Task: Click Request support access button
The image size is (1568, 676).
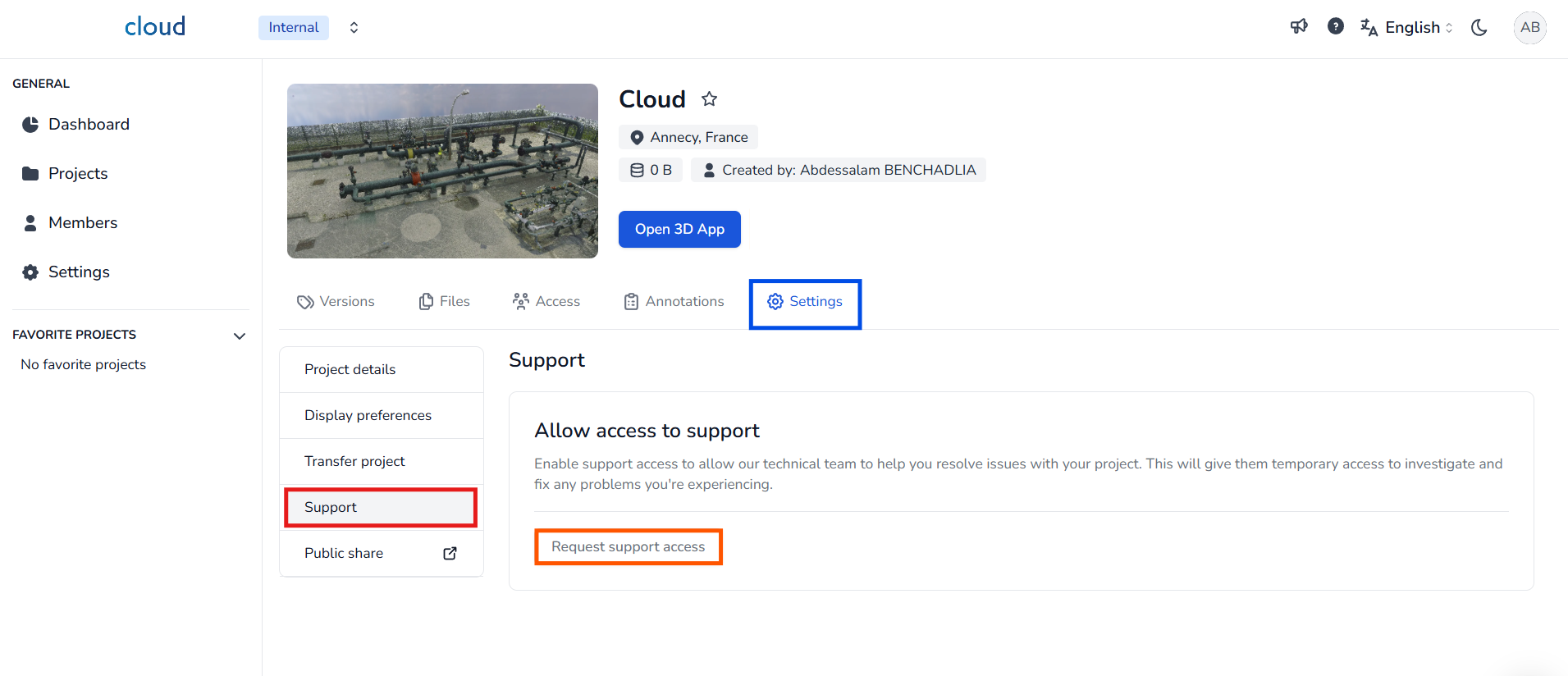Action: click(x=628, y=546)
